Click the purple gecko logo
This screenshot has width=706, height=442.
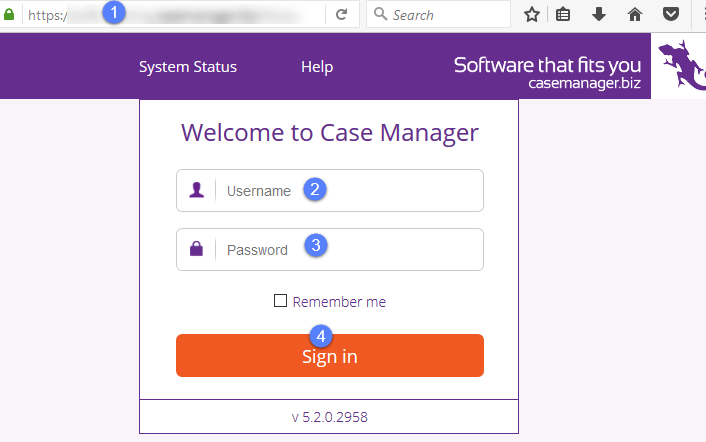(x=682, y=65)
